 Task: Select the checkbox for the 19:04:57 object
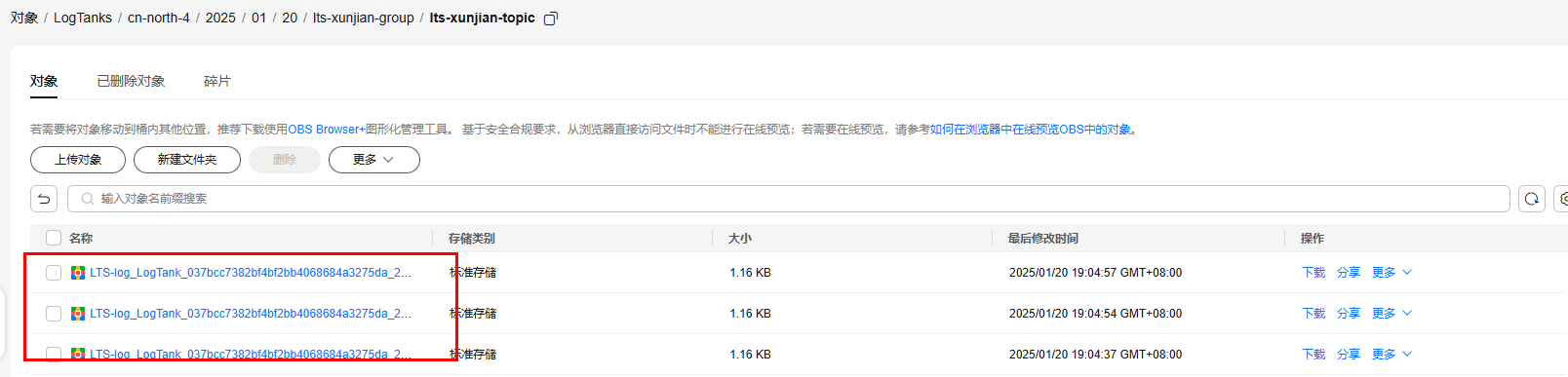click(x=54, y=273)
